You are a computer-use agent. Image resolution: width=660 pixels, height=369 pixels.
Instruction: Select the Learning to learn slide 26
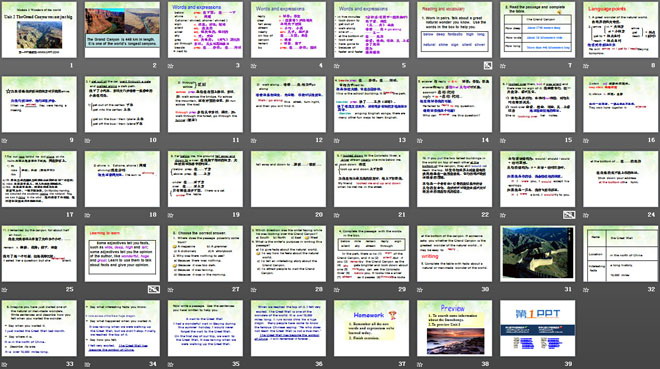[122, 254]
